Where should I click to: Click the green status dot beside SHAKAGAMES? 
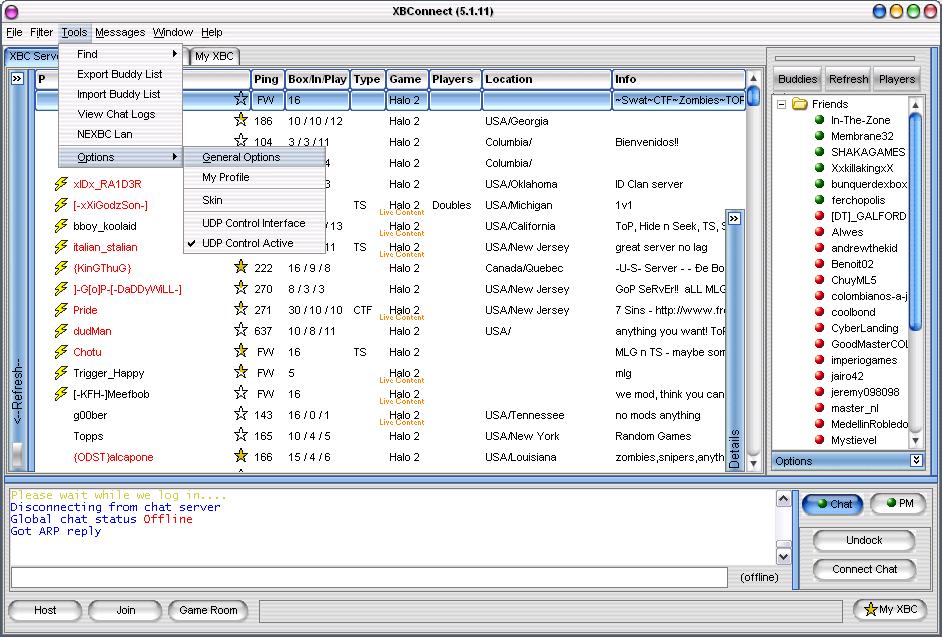tap(819, 151)
